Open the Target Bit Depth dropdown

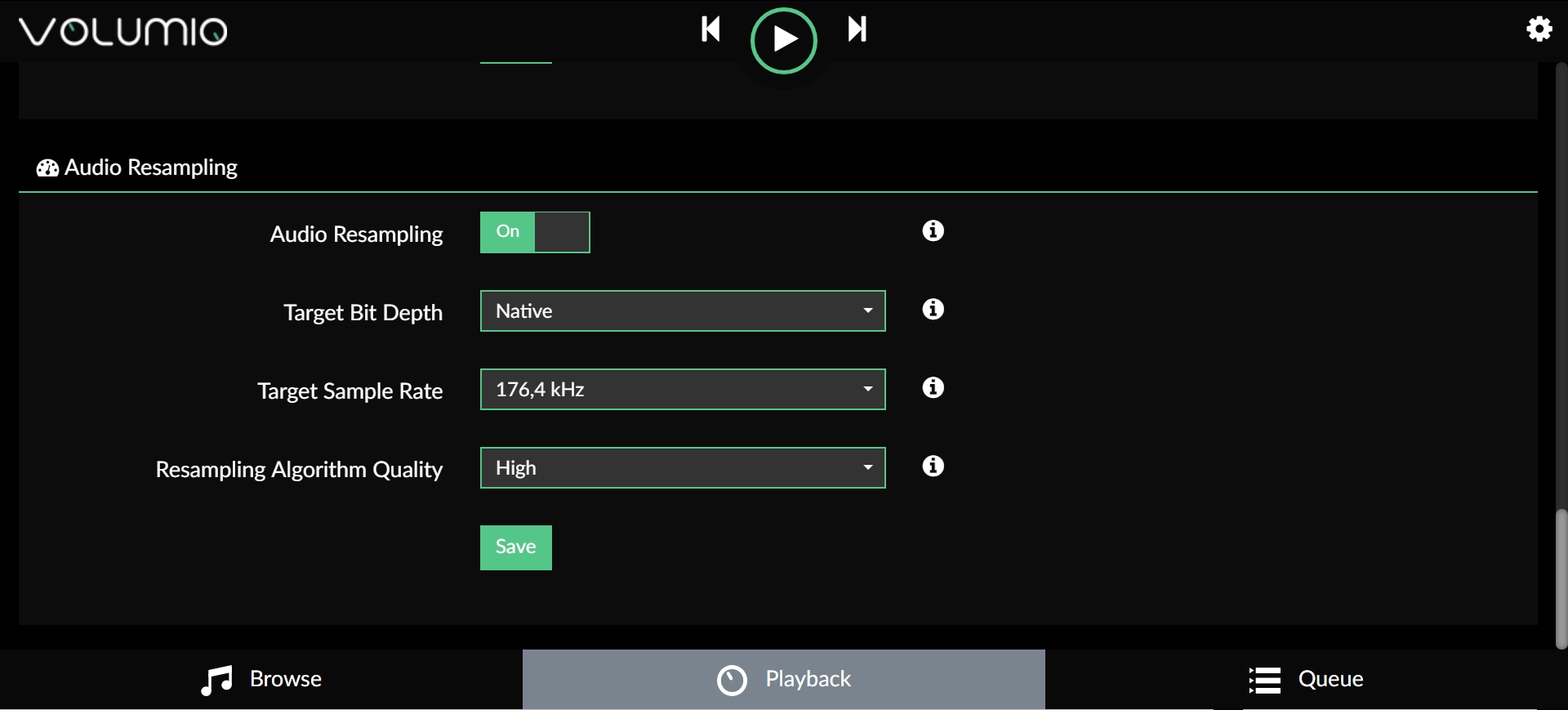pyautogui.click(x=683, y=311)
